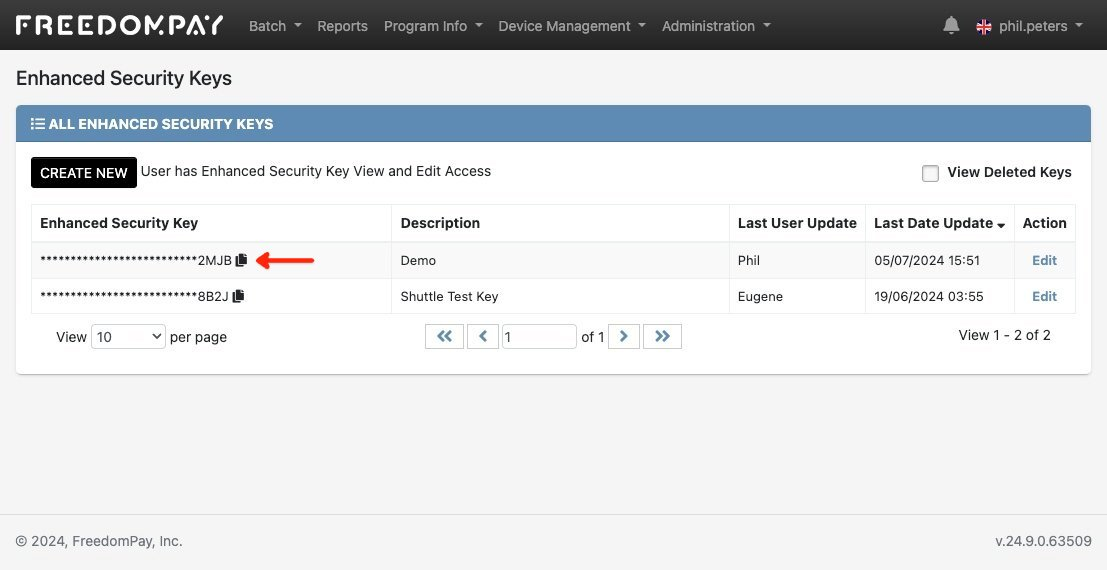
Task: Open the Reports menu item
Action: point(342,26)
